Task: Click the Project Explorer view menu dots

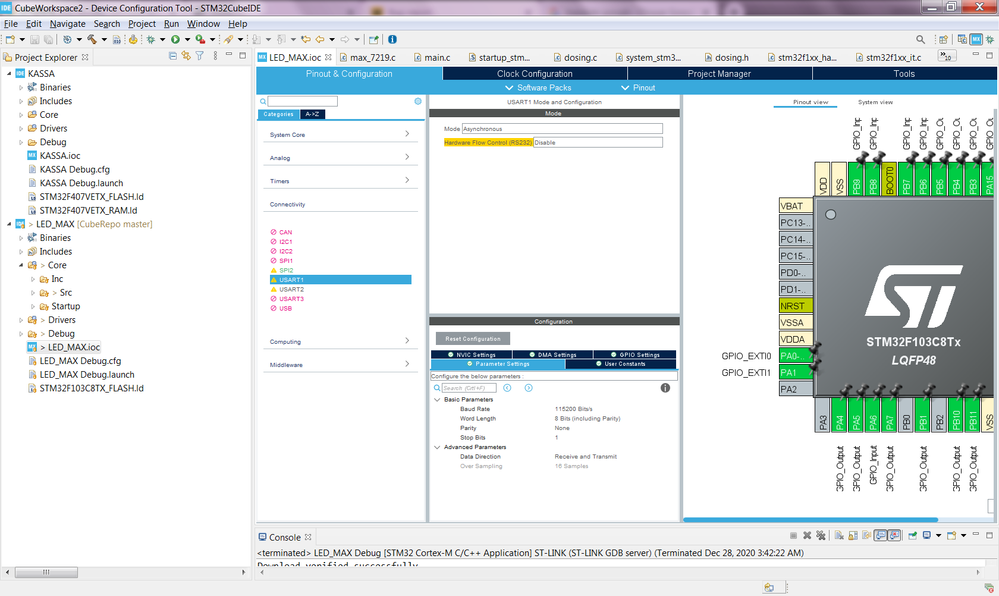Action: tap(215, 56)
